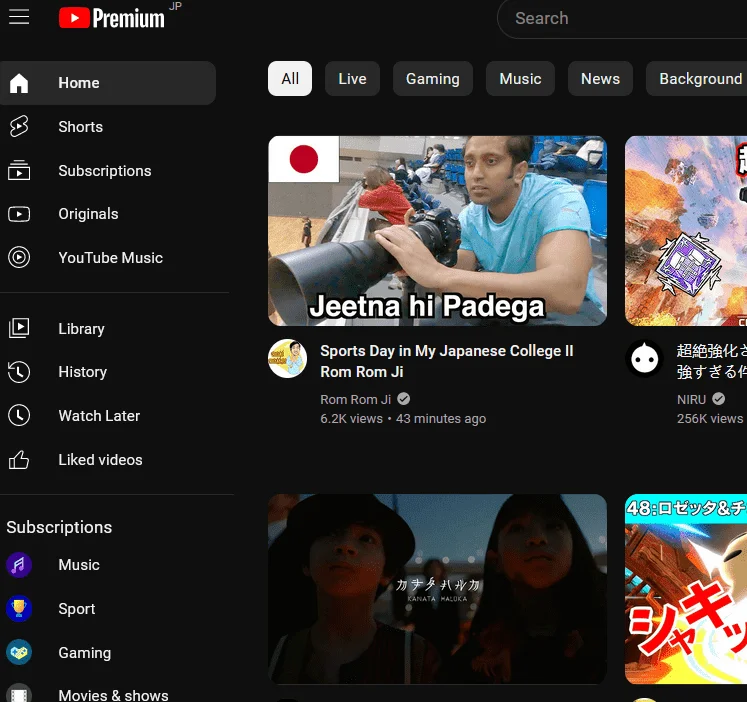
Task: Click the '43 minutes ago' text
Action: pyautogui.click(x=441, y=419)
